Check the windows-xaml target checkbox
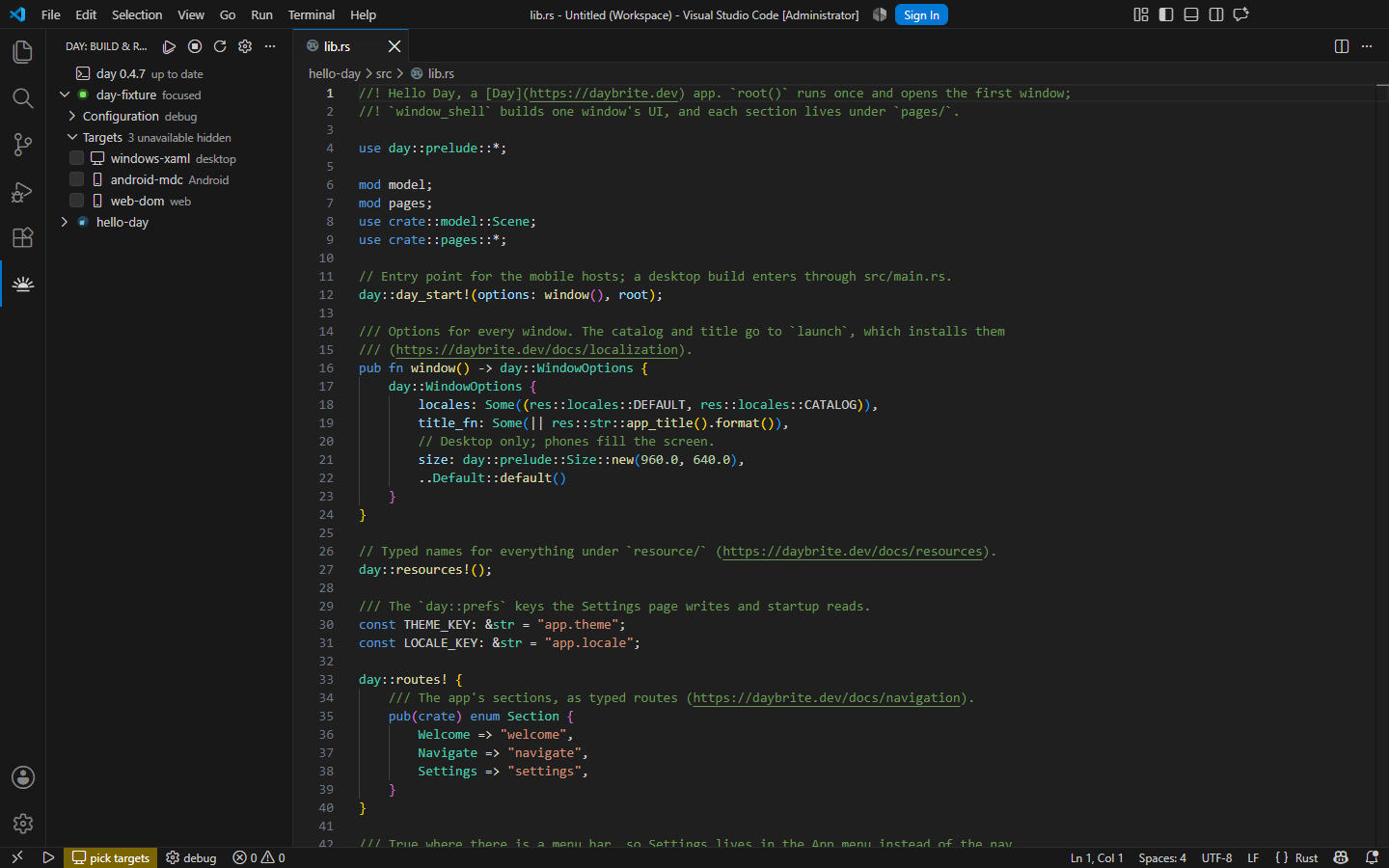The image size is (1389, 868). coord(76,158)
